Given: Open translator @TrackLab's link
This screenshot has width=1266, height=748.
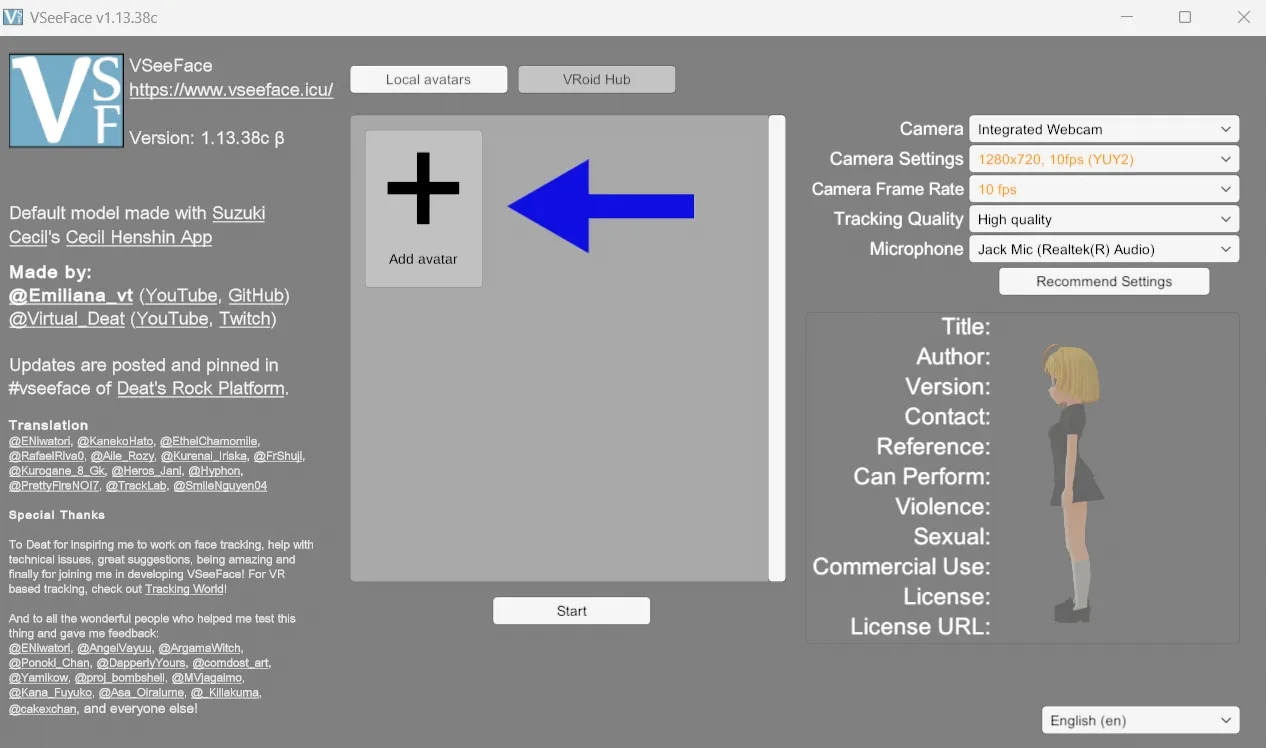Looking at the screenshot, I should tap(136, 486).
